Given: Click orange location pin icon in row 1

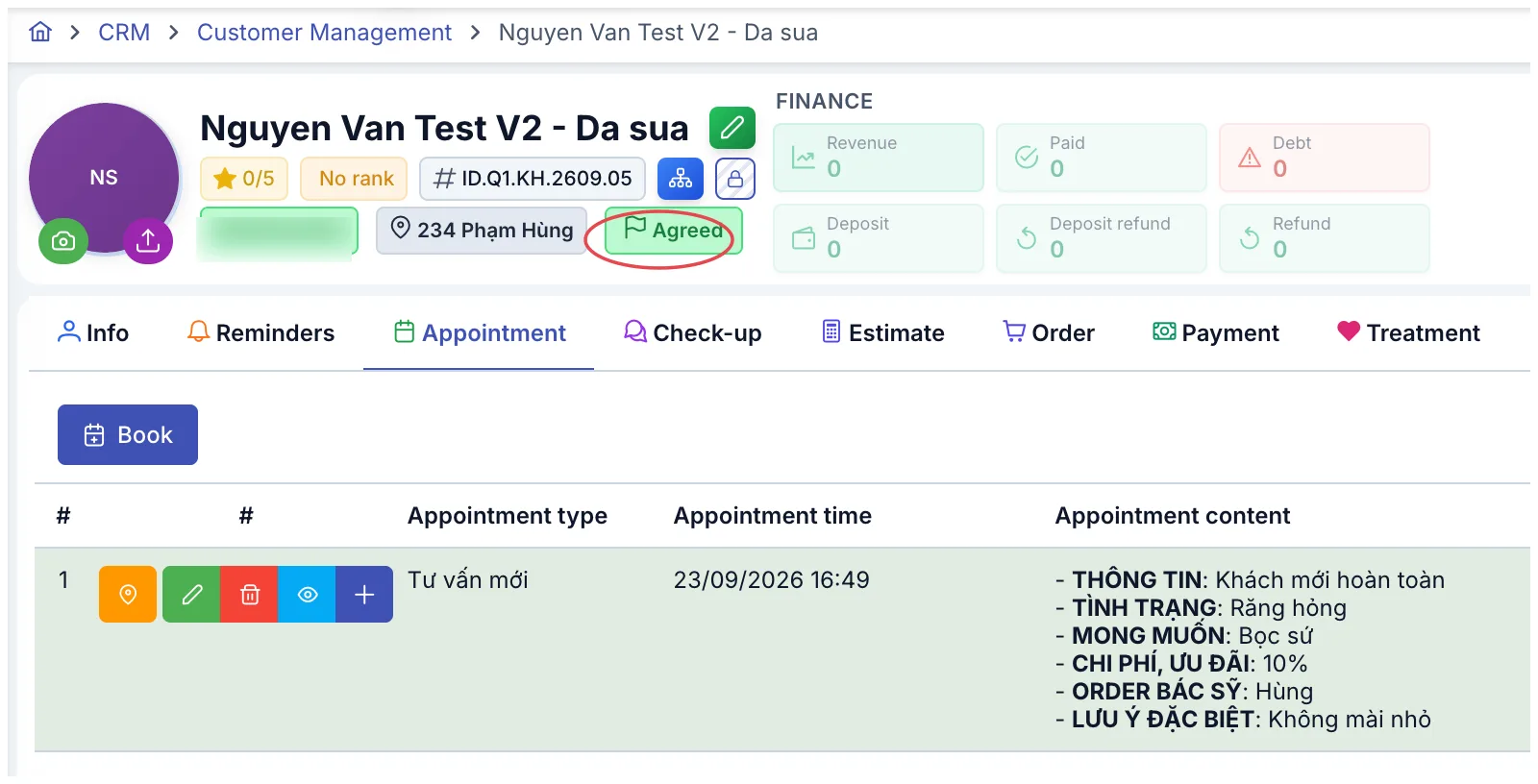Looking at the screenshot, I should (x=128, y=595).
